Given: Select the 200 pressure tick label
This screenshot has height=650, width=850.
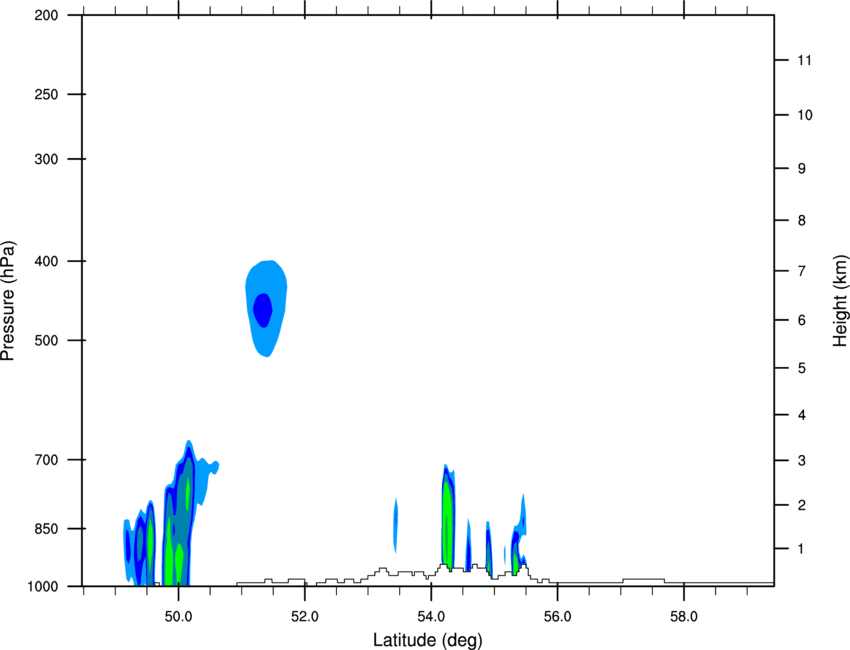Looking at the screenshot, I should (46, 15).
